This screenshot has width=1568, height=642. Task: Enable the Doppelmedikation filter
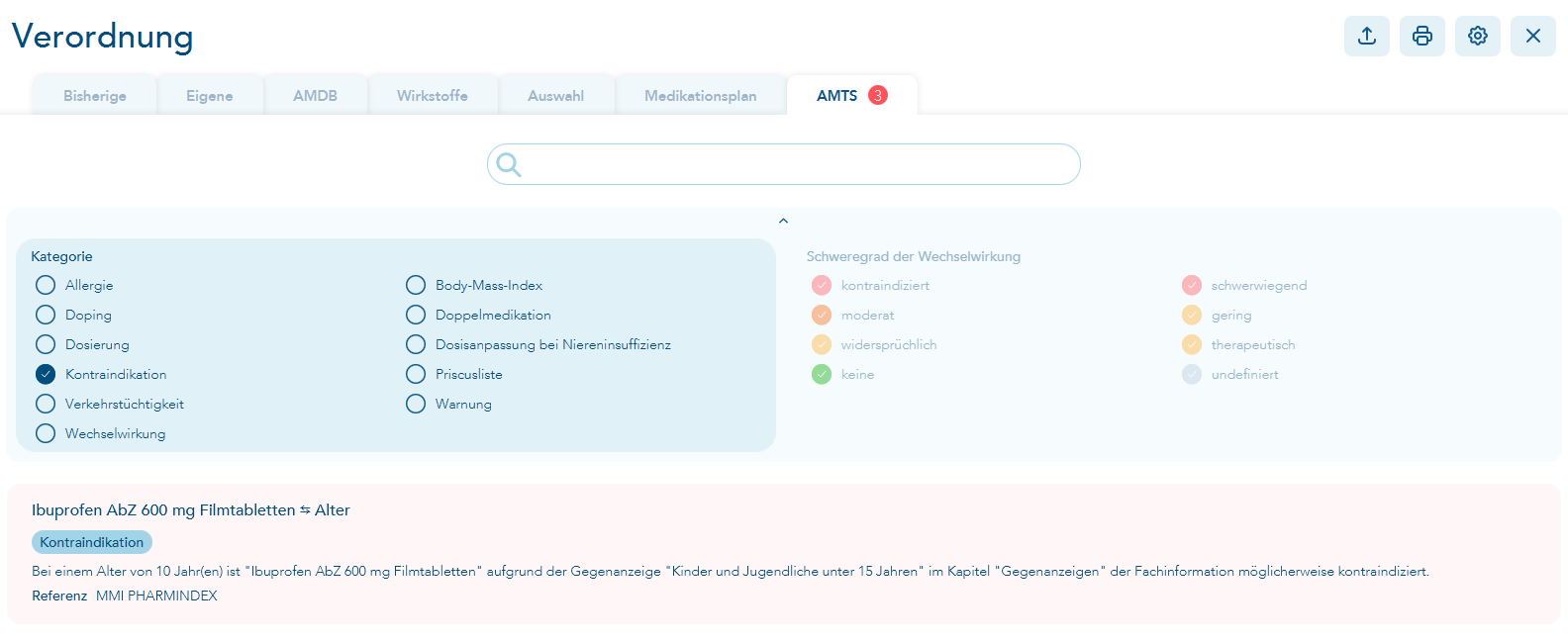coord(416,315)
